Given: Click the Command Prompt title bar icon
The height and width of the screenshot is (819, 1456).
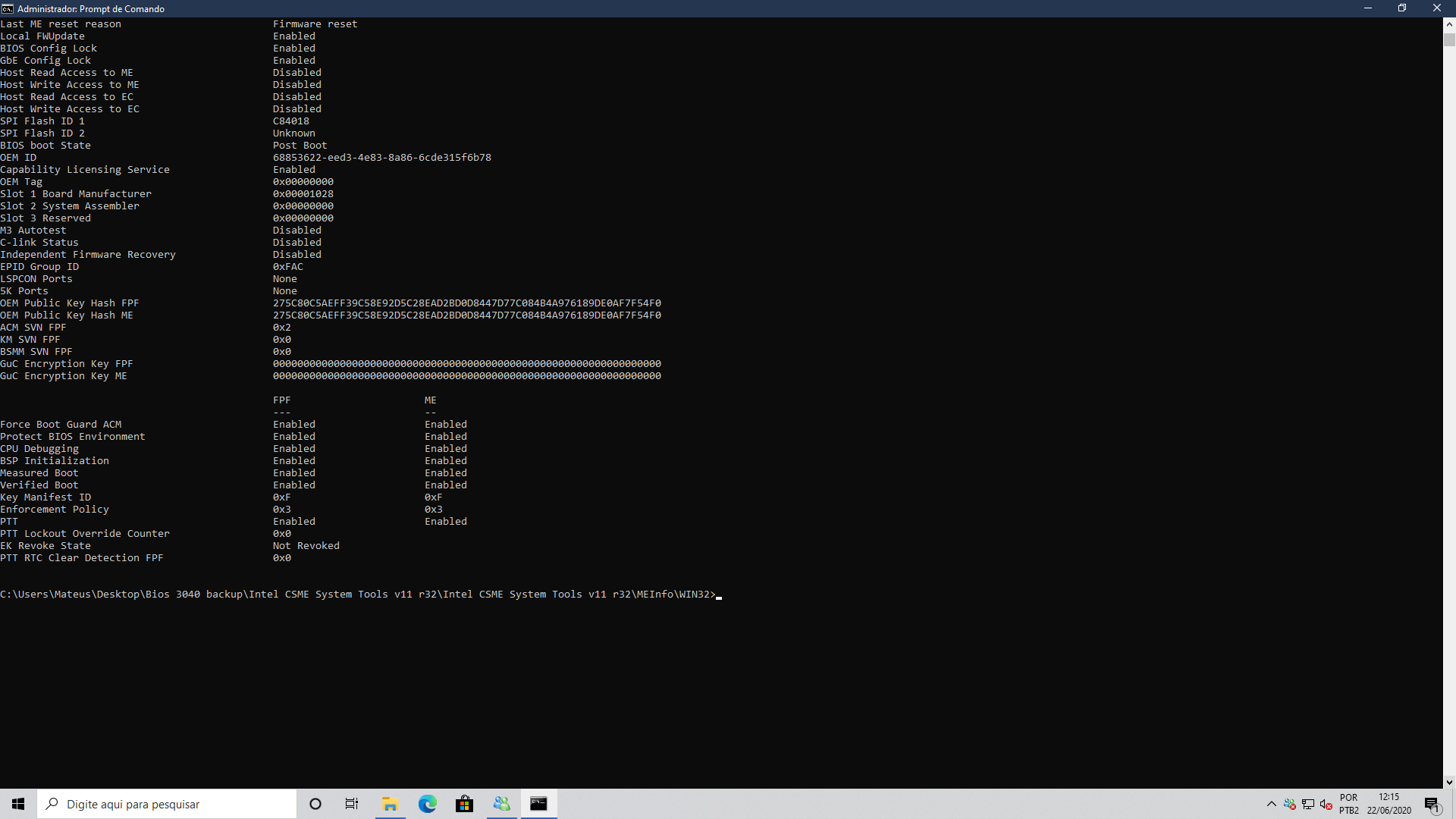Looking at the screenshot, I should [x=8, y=8].
